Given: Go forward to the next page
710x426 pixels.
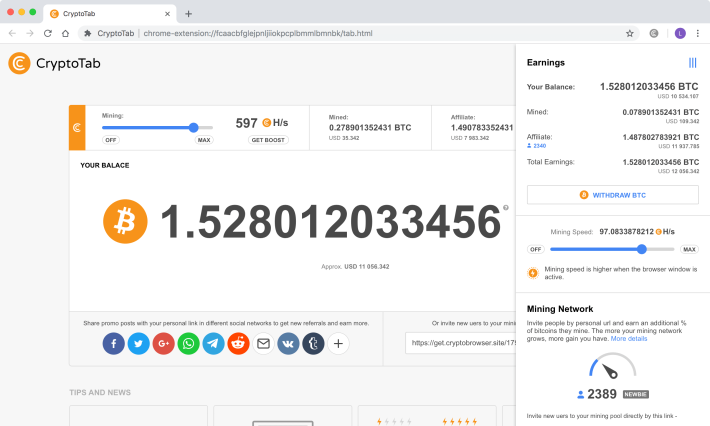Looking at the screenshot, I should pyautogui.click(x=30, y=33).
